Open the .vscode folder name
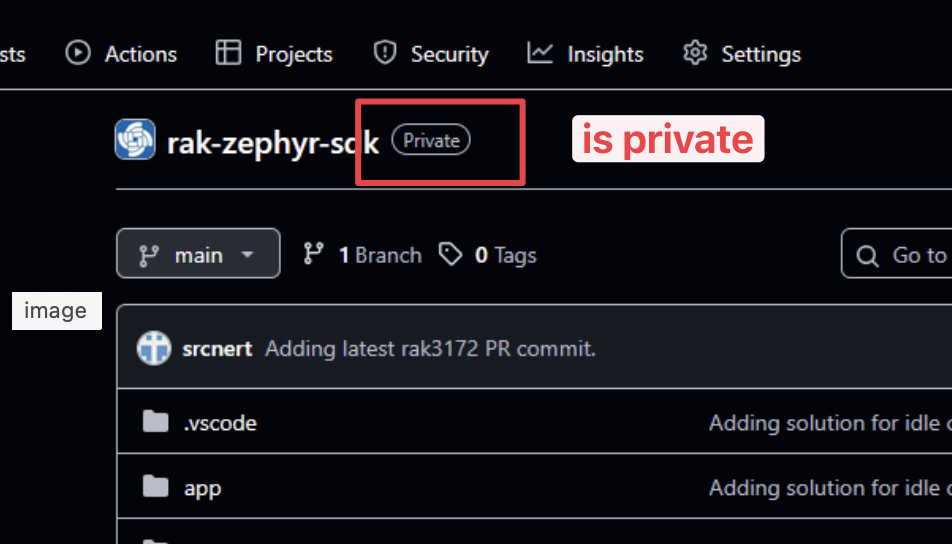The image size is (952, 544). (220, 423)
